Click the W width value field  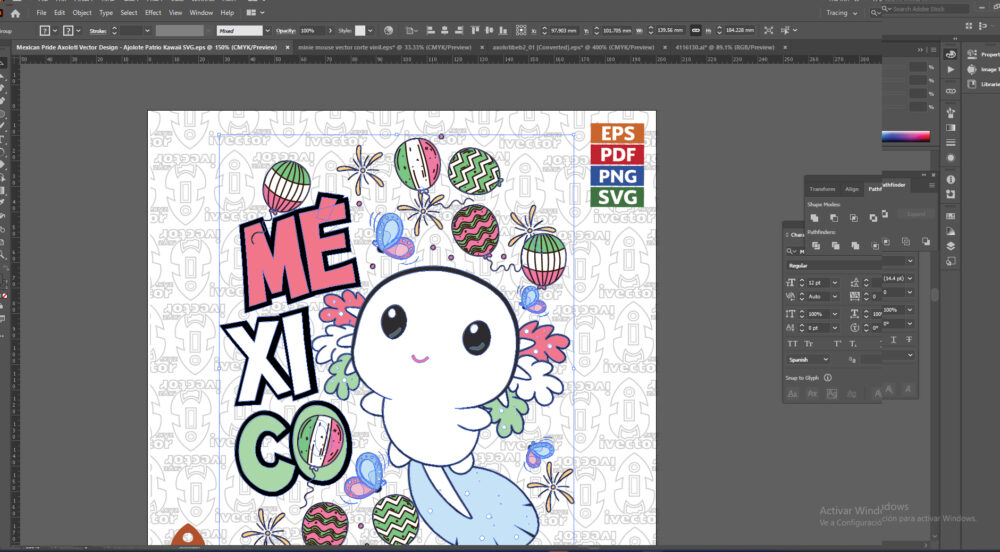(x=670, y=30)
